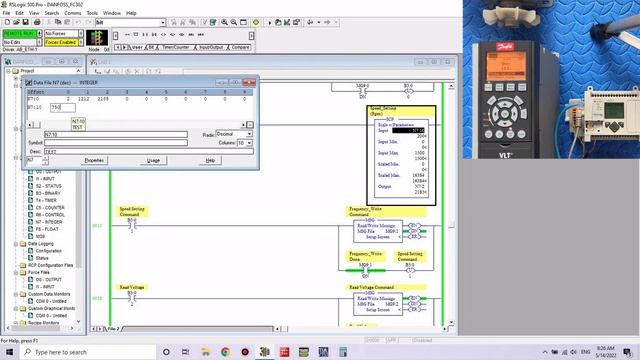Viewport: 640px width, 360px height.
Task: Click the online ladder animation icon
Action: point(97,38)
